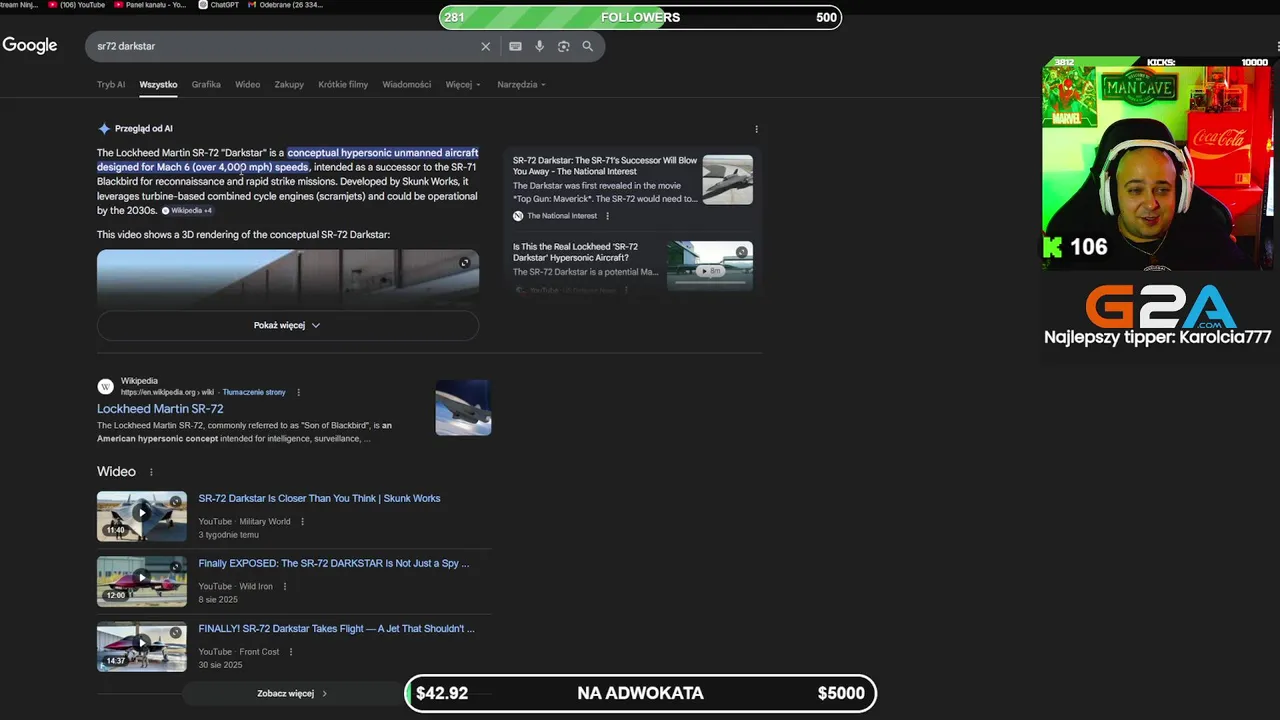Click the 3D rendering video preview
Image resolution: width=1280 pixels, height=720 pixels.
288,278
